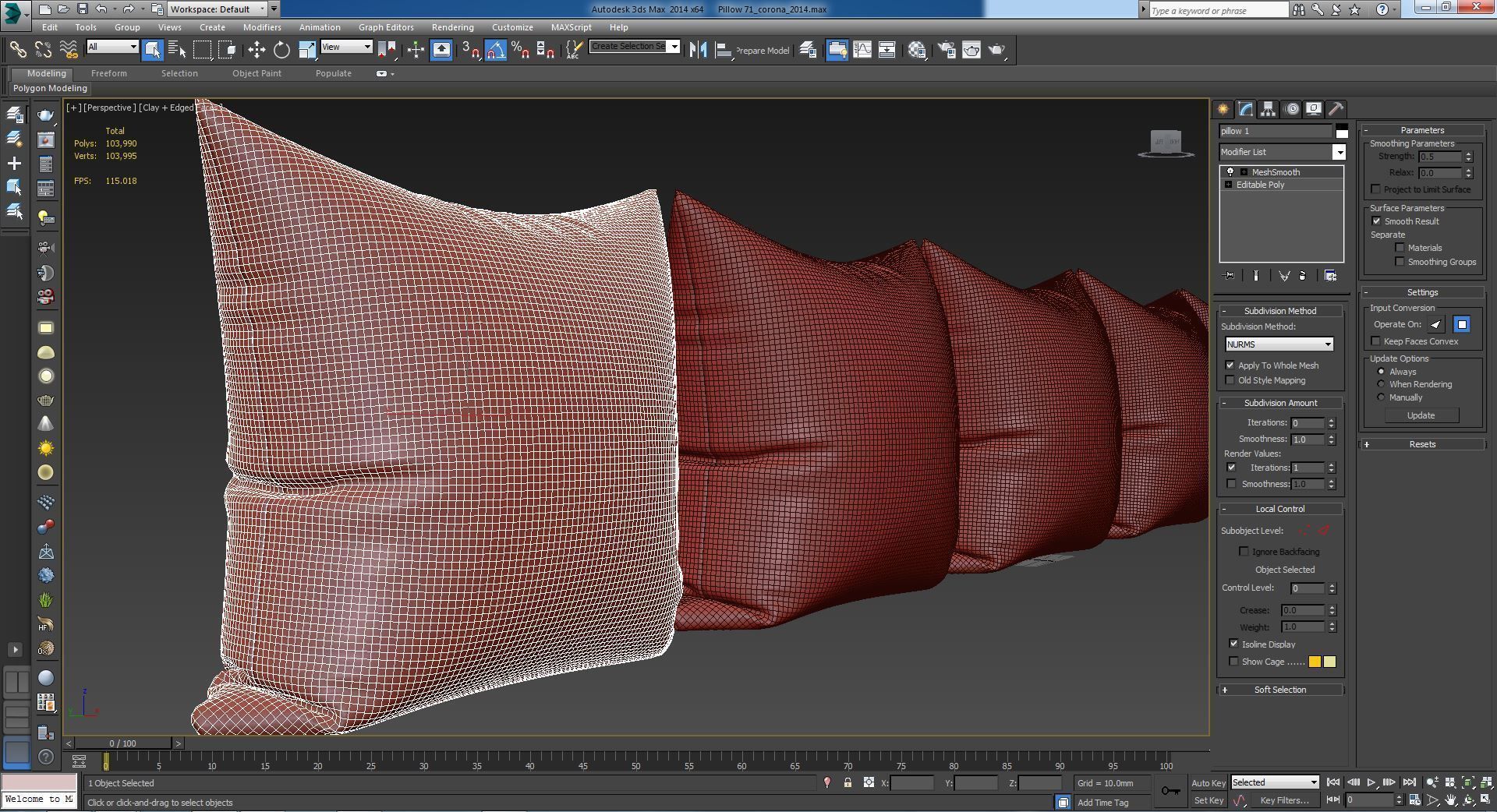1497x812 pixels.
Task: Click the object color swatch beside pillow 1
Action: click(1341, 131)
